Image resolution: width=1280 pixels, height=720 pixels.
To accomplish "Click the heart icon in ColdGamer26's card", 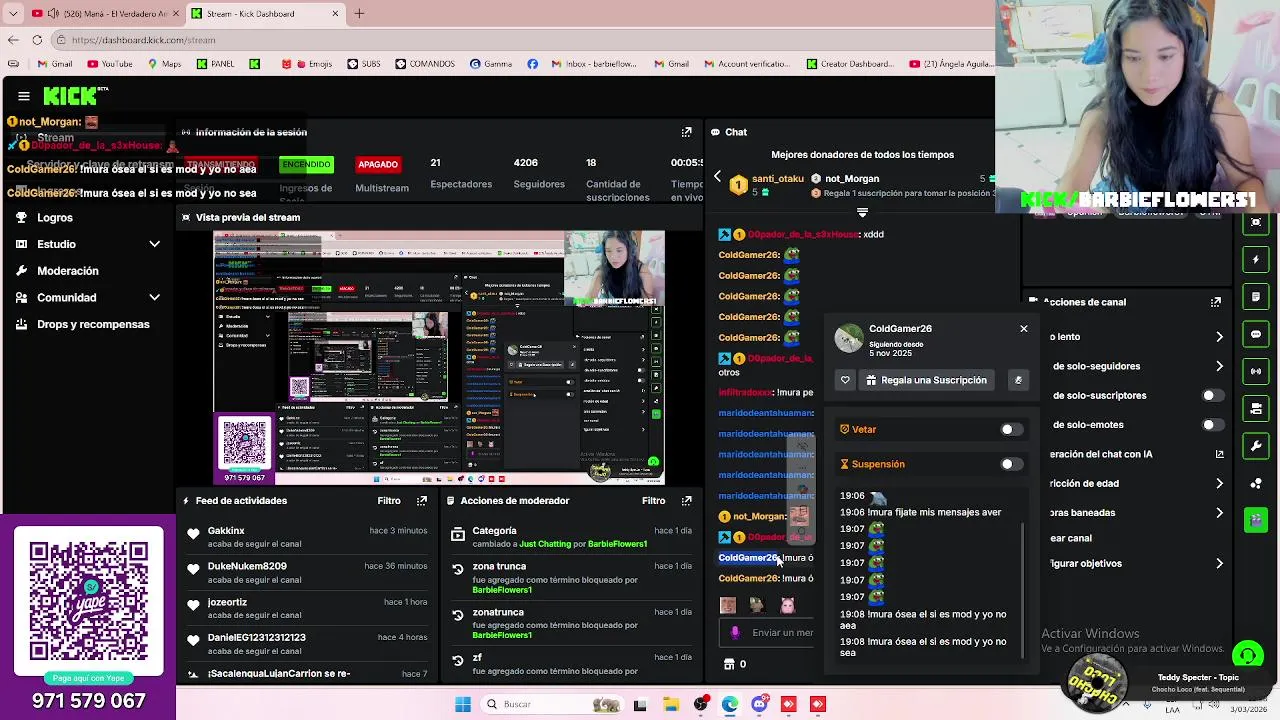I will 845,380.
